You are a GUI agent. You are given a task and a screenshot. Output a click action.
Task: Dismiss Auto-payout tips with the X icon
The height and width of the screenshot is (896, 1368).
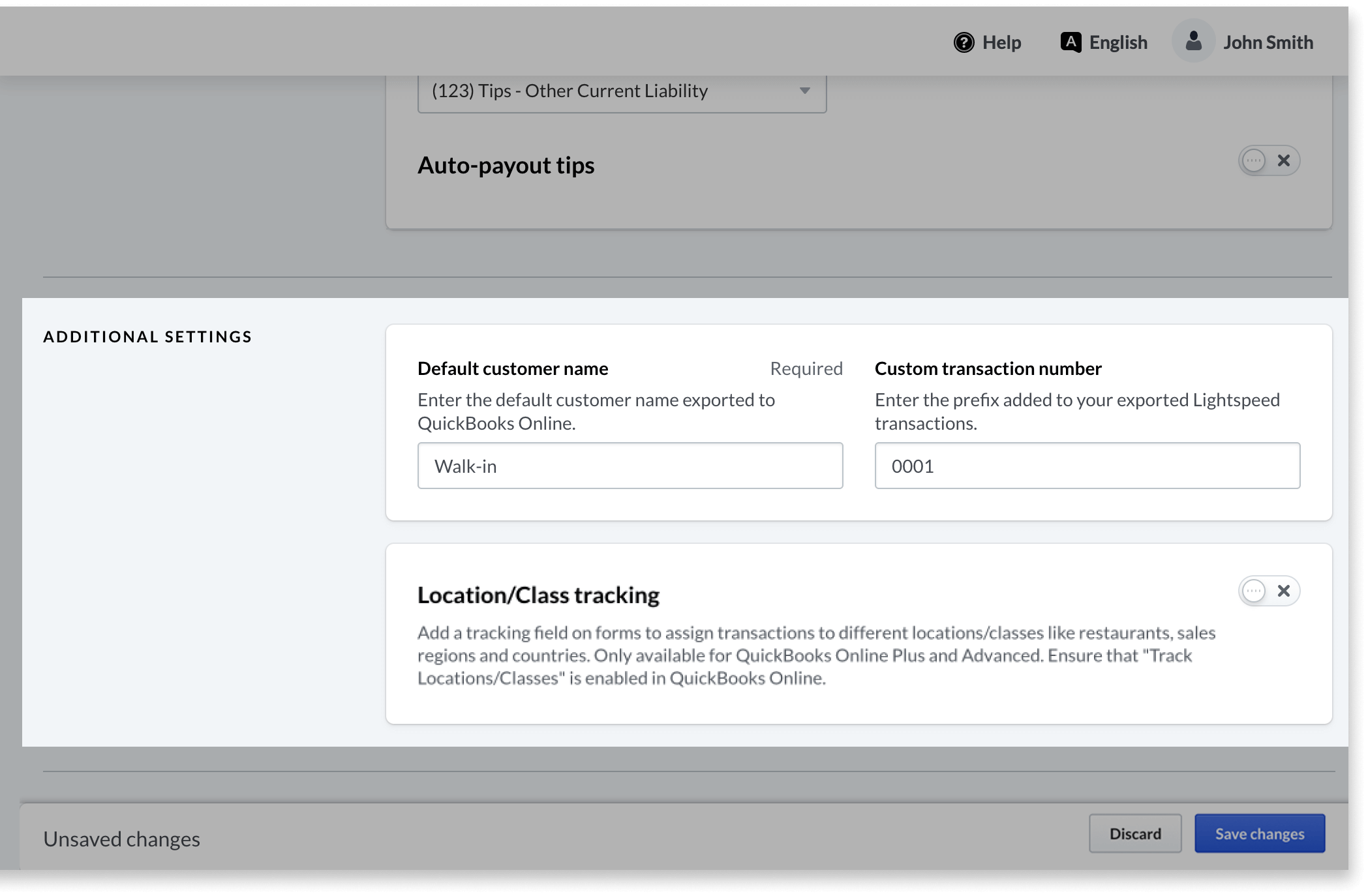click(1284, 160)
